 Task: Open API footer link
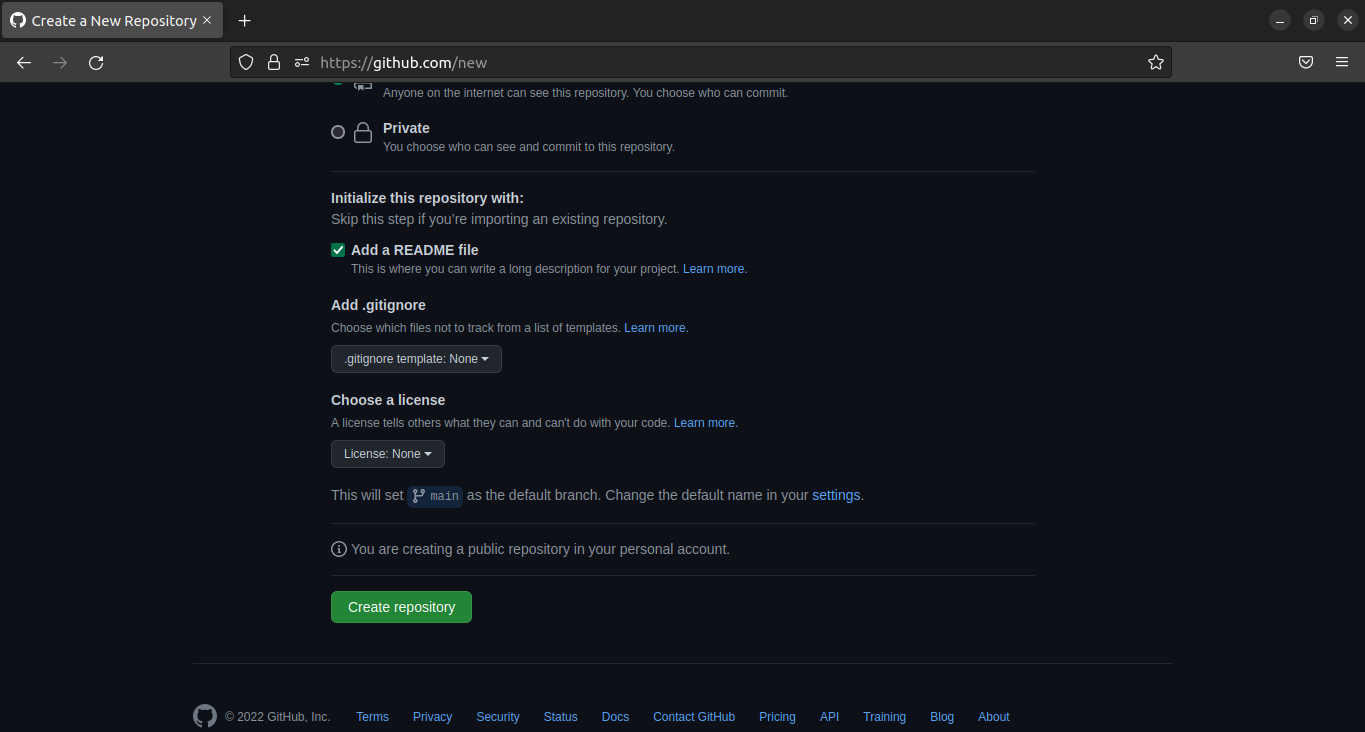(829, 717)
